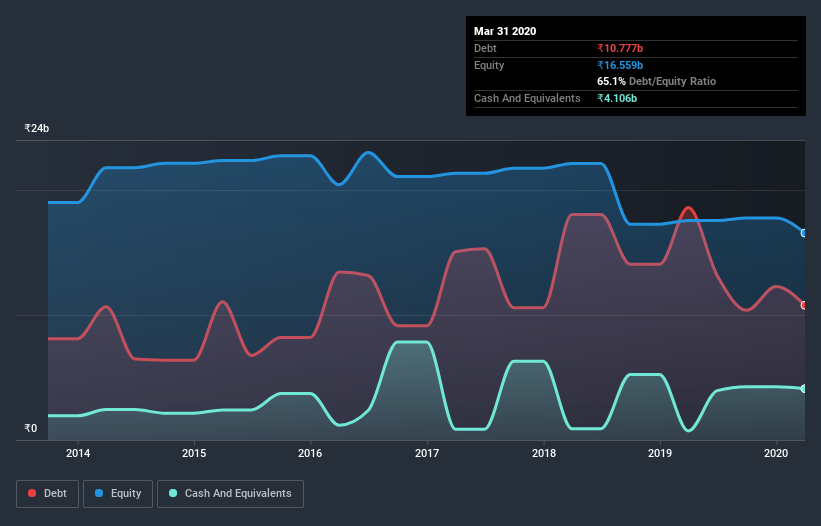Click the 2014 x-axis label
The width and height of the screenshot is (821, 526).
click(x=78, y=453)
